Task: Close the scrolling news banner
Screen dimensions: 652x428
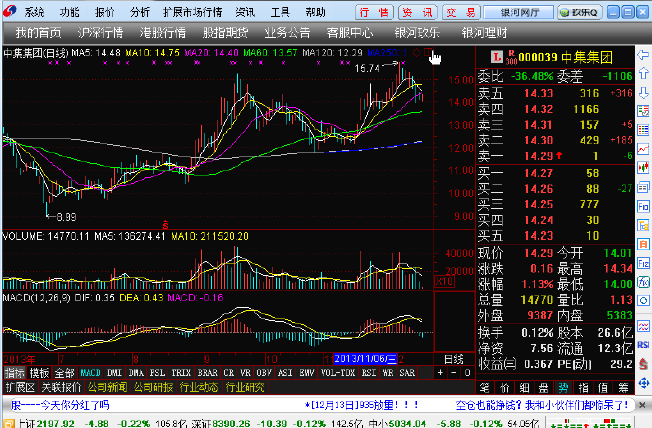Action: [x=642, y=405]
